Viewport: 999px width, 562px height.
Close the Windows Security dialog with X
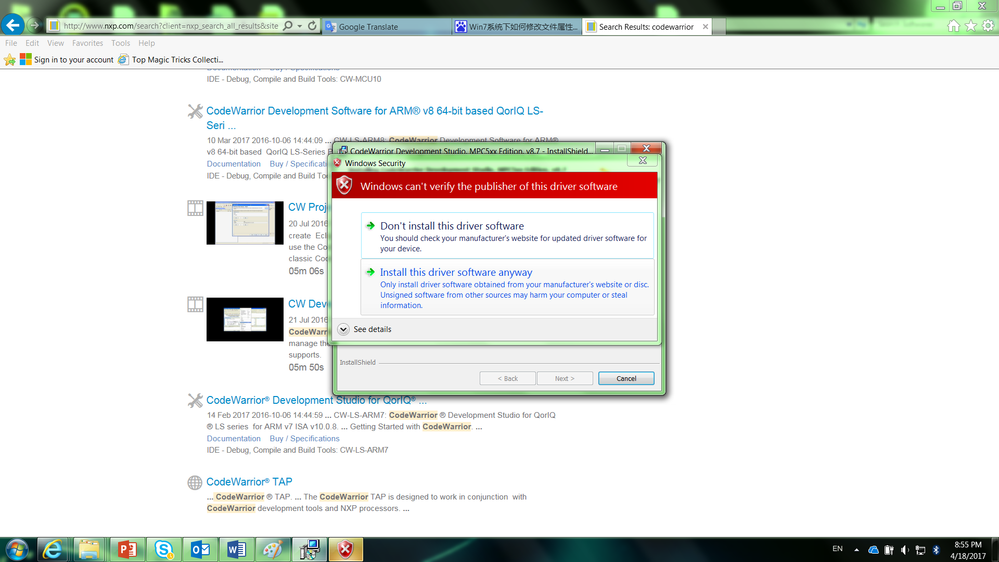click(x=642, y=161)
